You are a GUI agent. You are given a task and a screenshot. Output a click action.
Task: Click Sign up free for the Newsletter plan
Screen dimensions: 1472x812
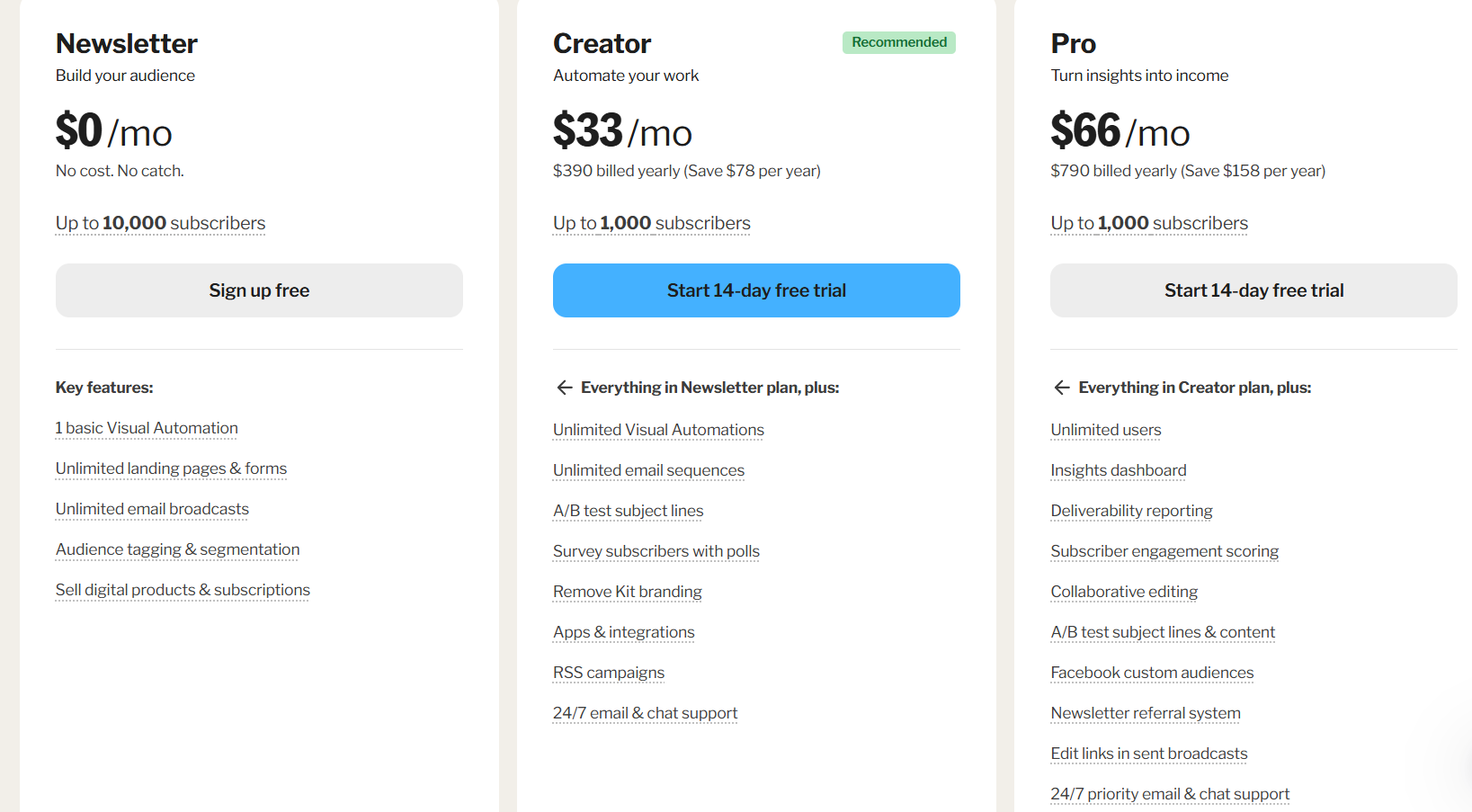point(259,290)
